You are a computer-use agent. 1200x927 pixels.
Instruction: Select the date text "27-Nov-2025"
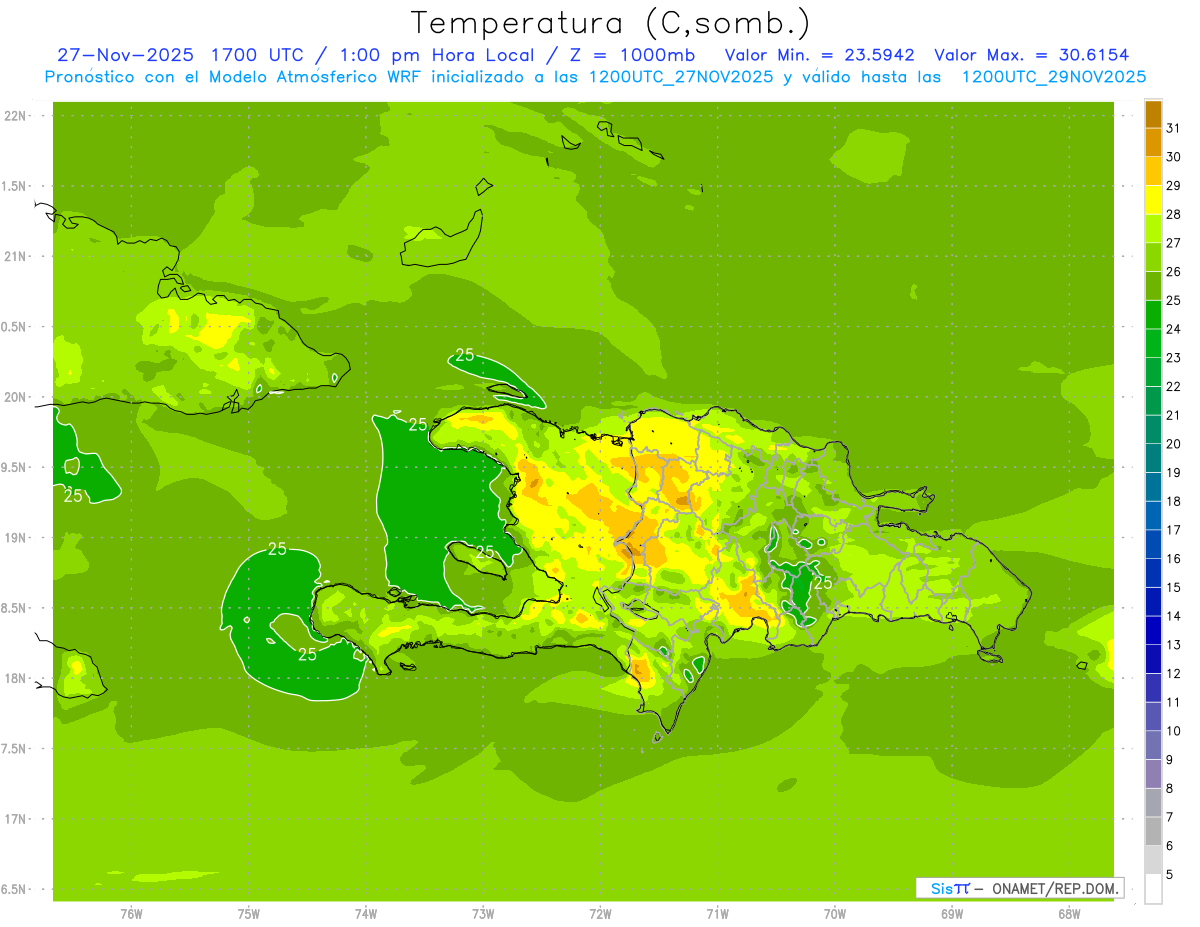click(x=127, y=55)
